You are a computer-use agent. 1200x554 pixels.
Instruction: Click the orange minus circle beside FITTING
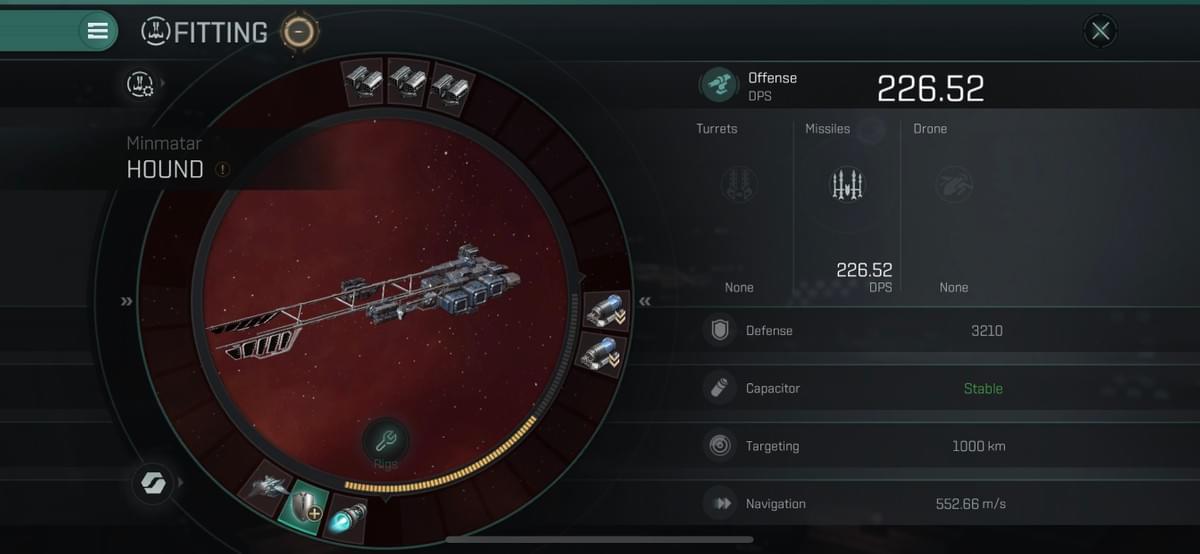(x=298, y=32)
